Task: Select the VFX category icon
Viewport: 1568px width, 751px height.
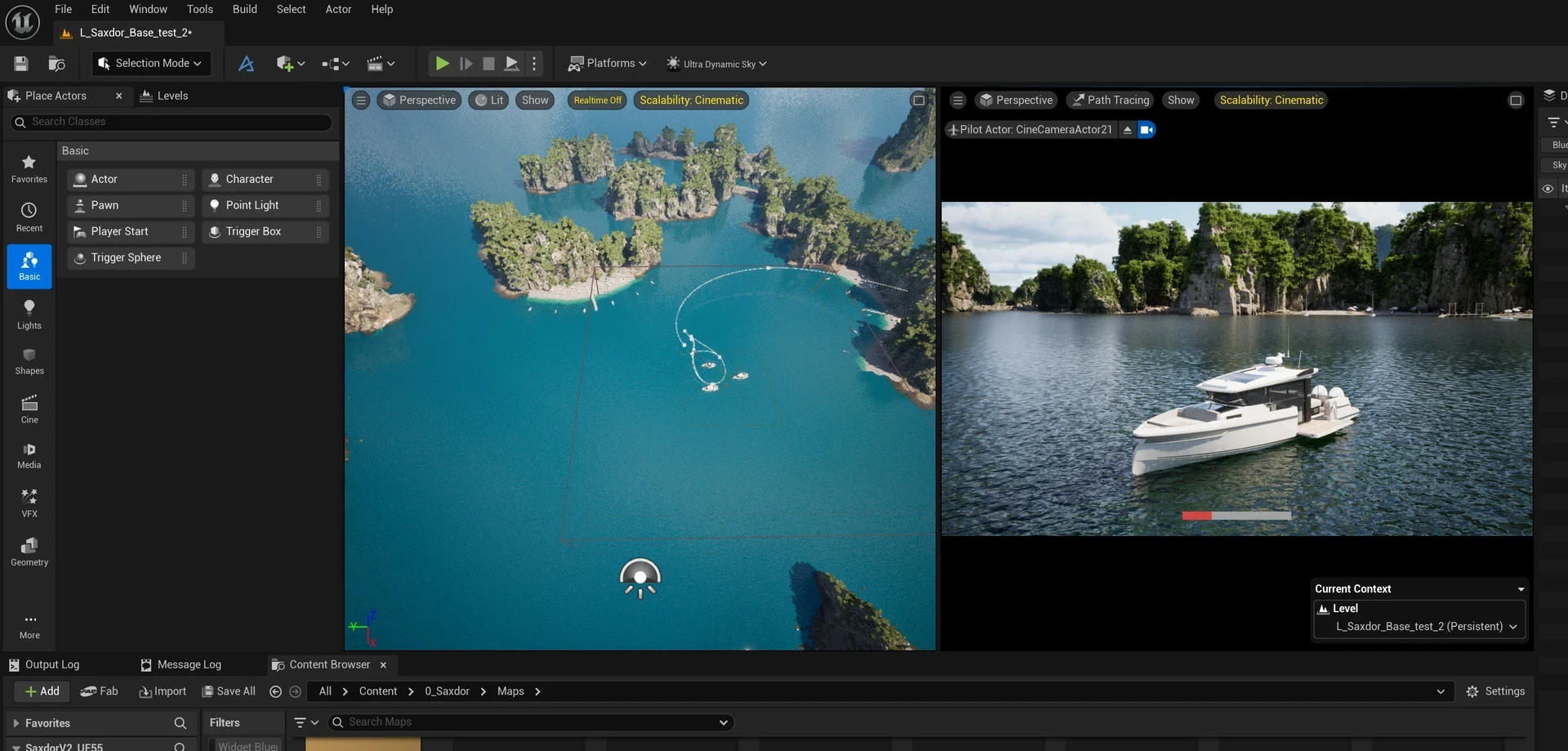Action: coord(29,503)
